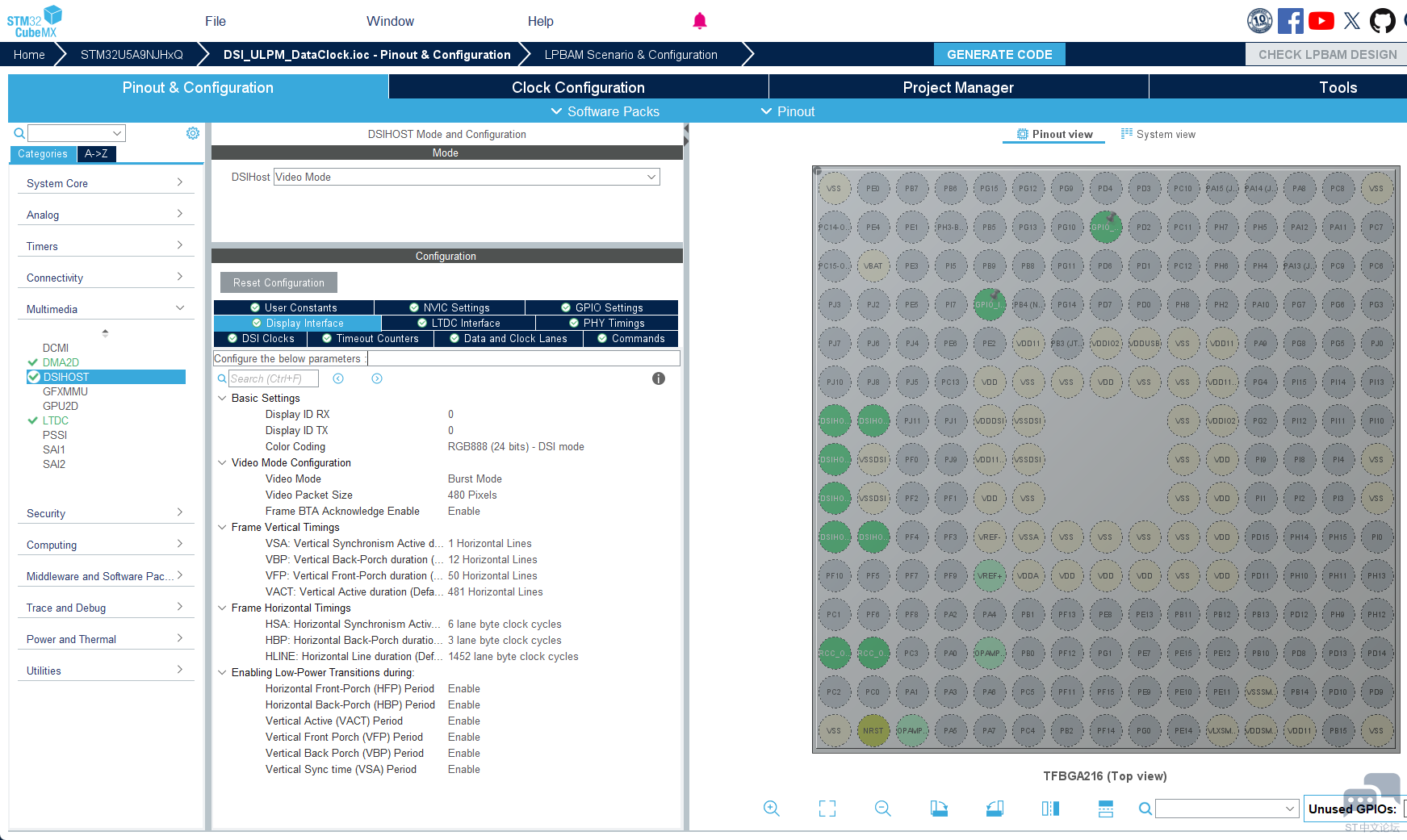This screenshot has height=840, width=1407.
Task: Select LTDC in the Multimedia list
Action: pos(56,420)
